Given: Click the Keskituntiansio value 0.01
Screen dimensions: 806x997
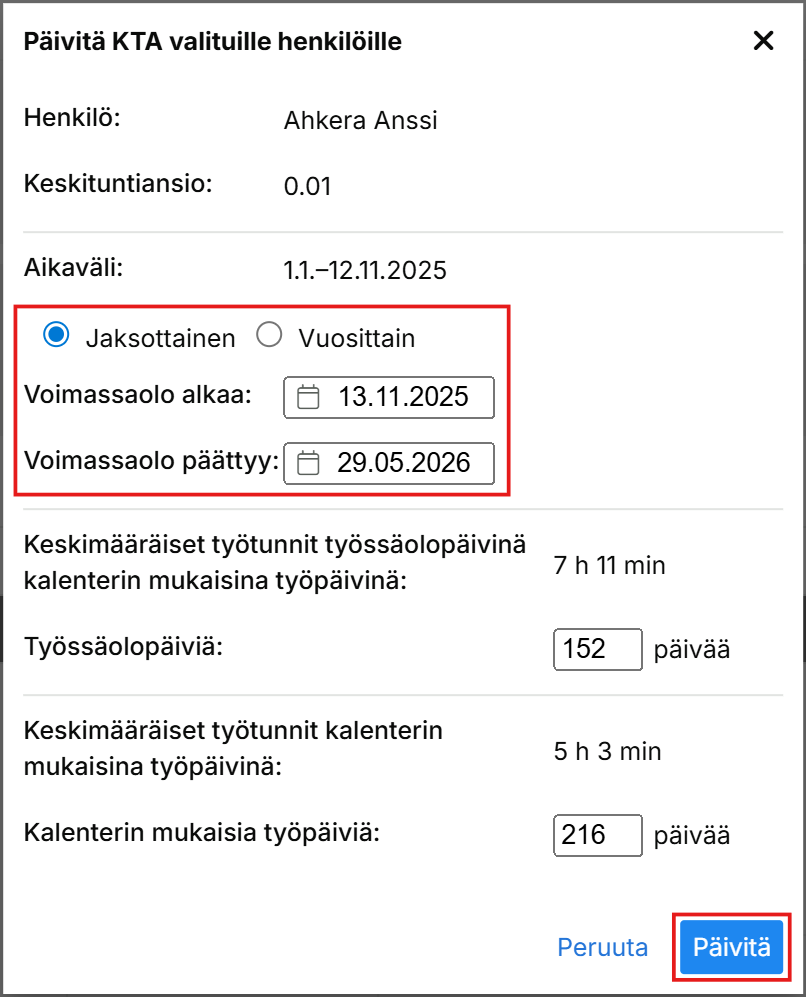Looking at the screenshot, I should pyautogui.click(x=307, y=186).
